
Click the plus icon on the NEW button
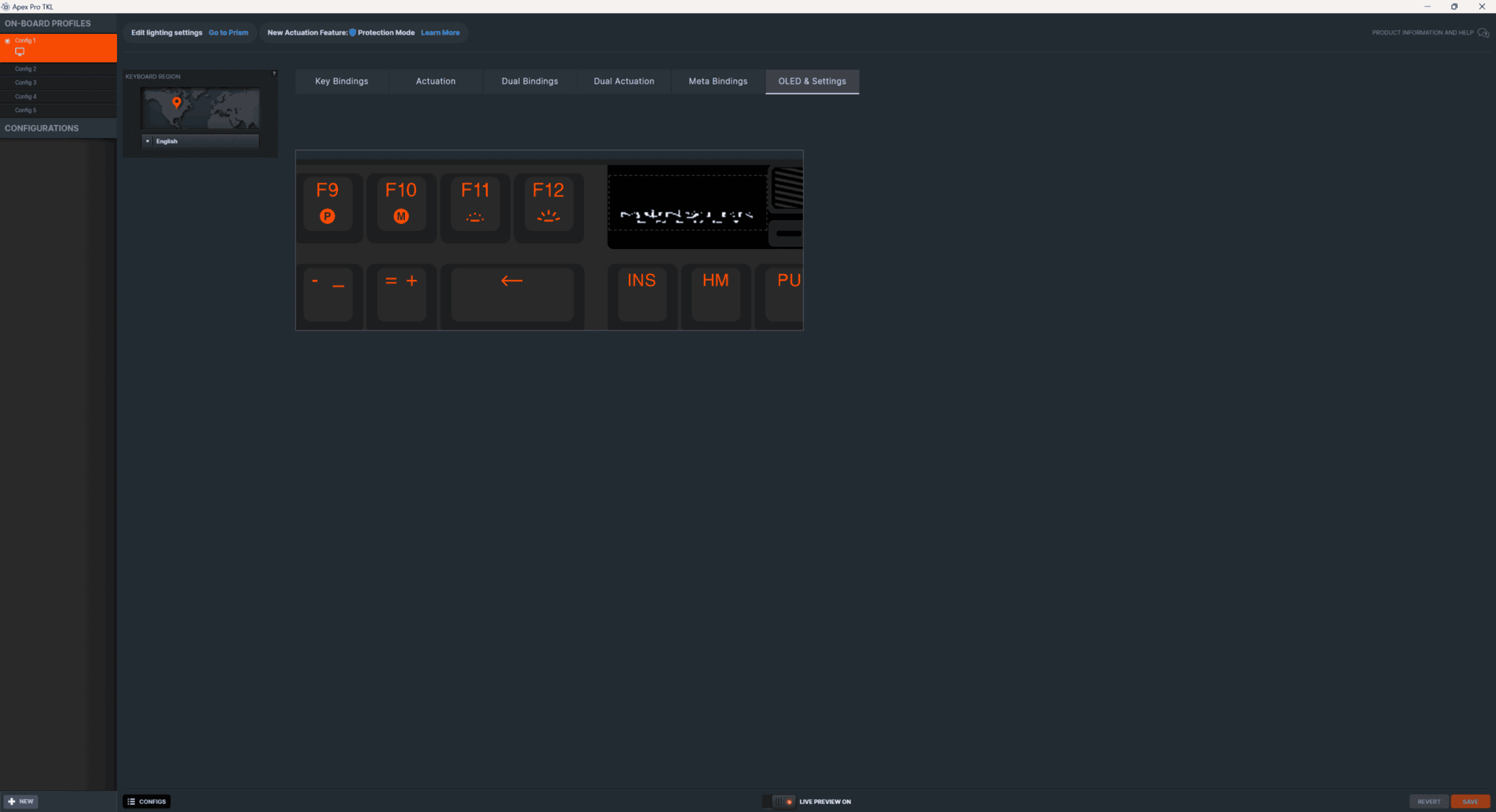[x=12, y=801]
